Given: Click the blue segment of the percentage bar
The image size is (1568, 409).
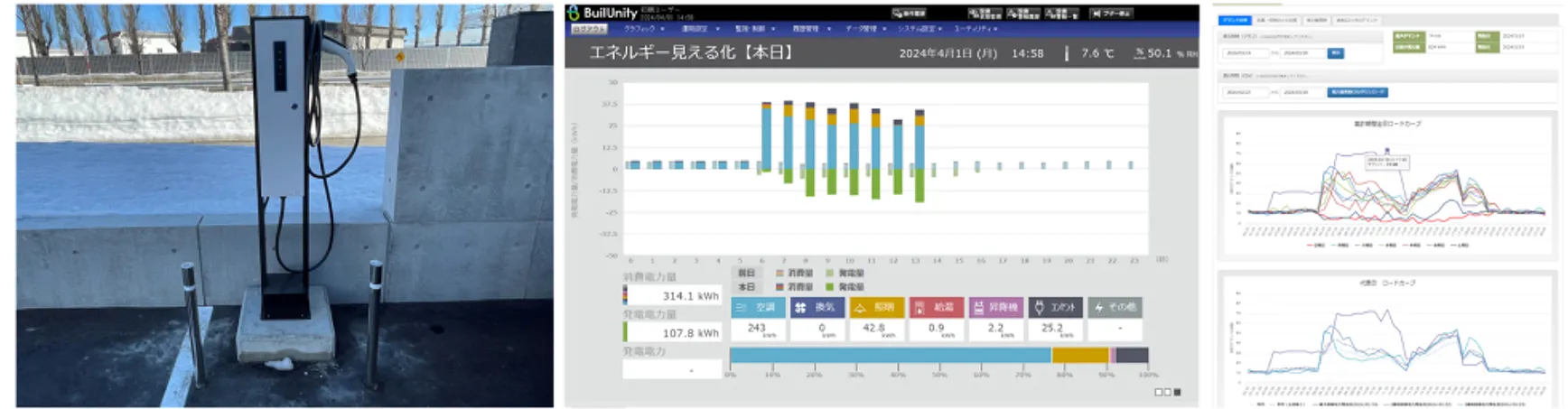Looking at the screenshot, I should click(890, 356).
